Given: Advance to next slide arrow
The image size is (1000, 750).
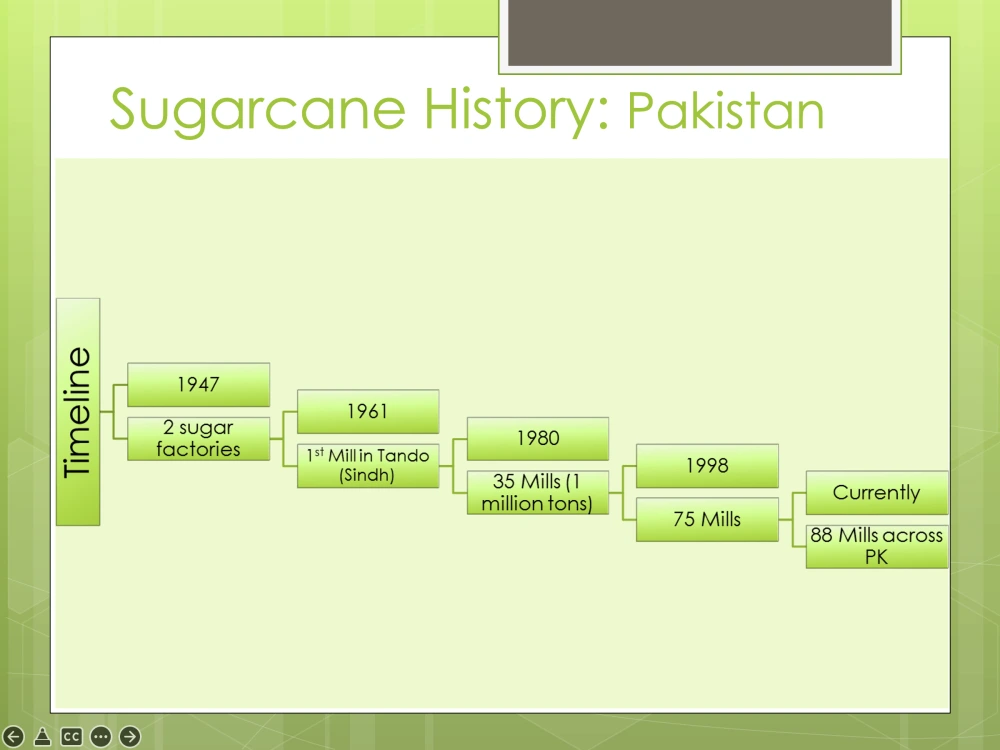Looking at the screenshot, I should [x=130, y=737].
